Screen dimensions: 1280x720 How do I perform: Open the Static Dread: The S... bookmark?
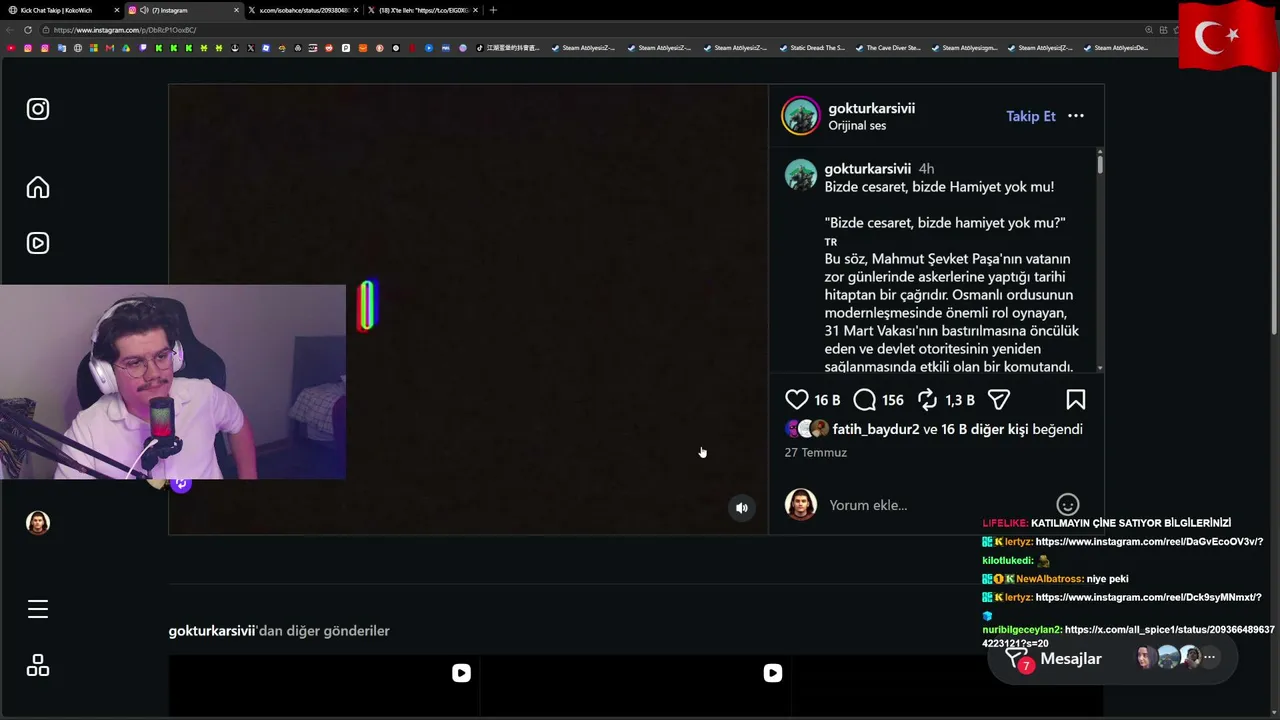click(811, 48)
